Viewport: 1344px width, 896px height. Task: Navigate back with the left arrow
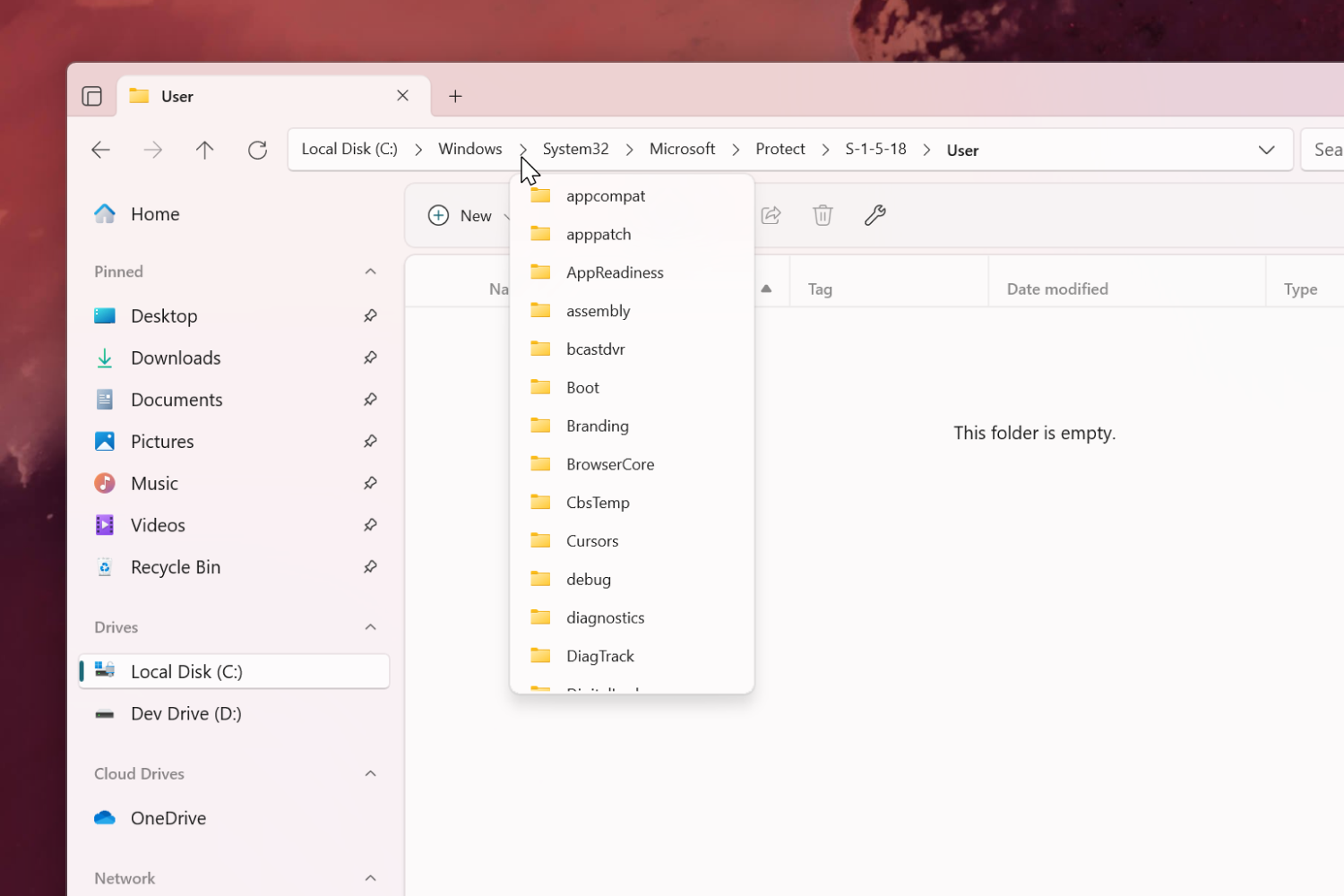pyautogui.click(x=101, y=150)
